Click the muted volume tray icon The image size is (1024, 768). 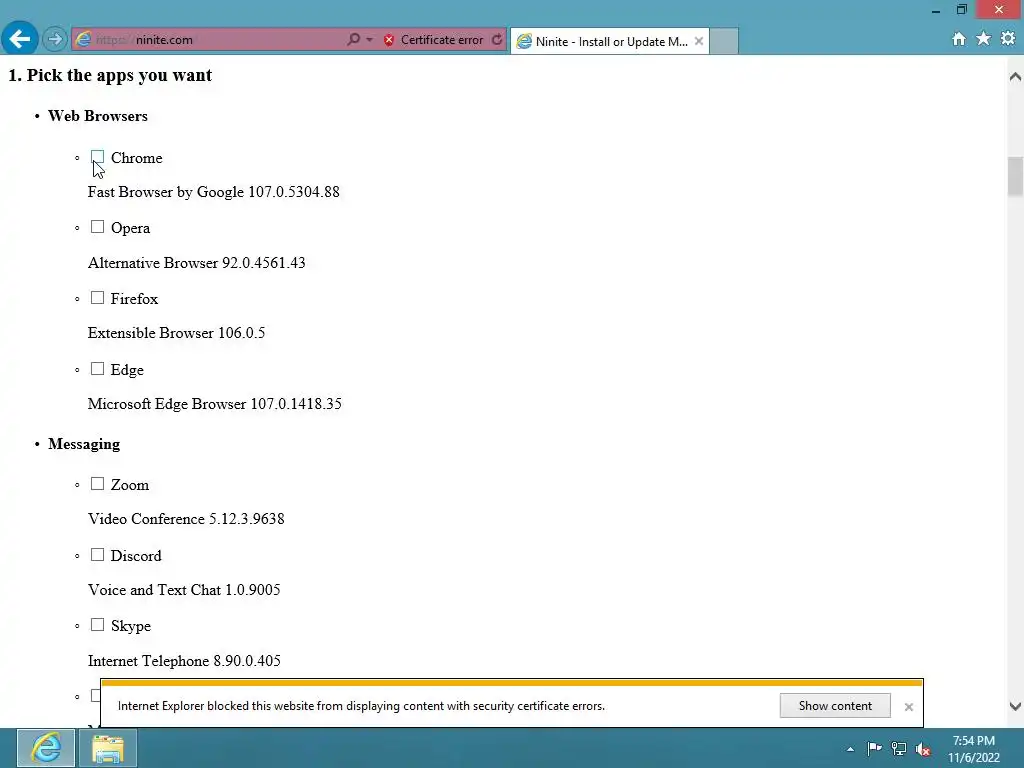923,749
